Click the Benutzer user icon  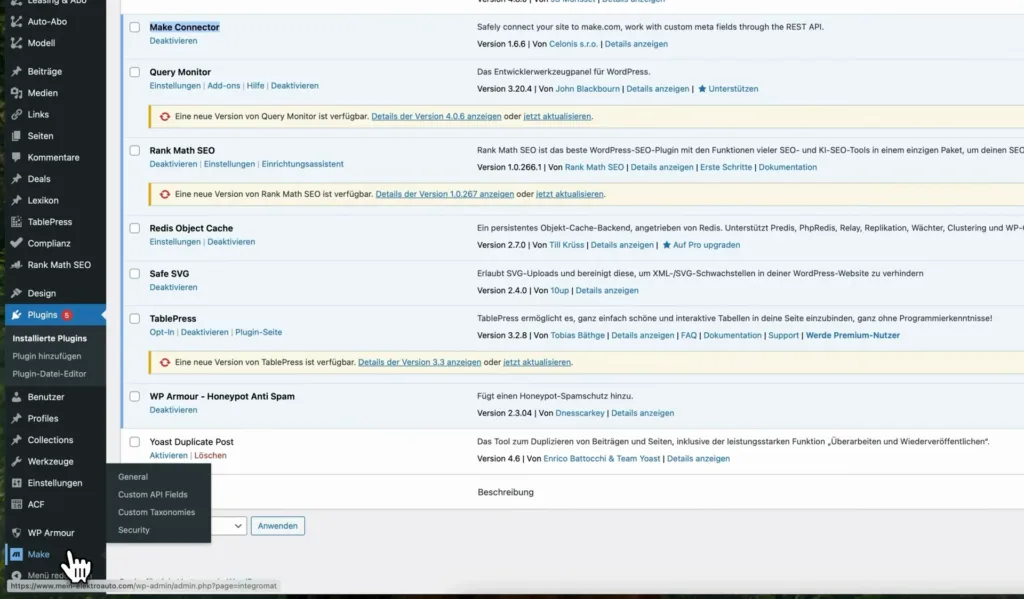click(x=16, y=397)
